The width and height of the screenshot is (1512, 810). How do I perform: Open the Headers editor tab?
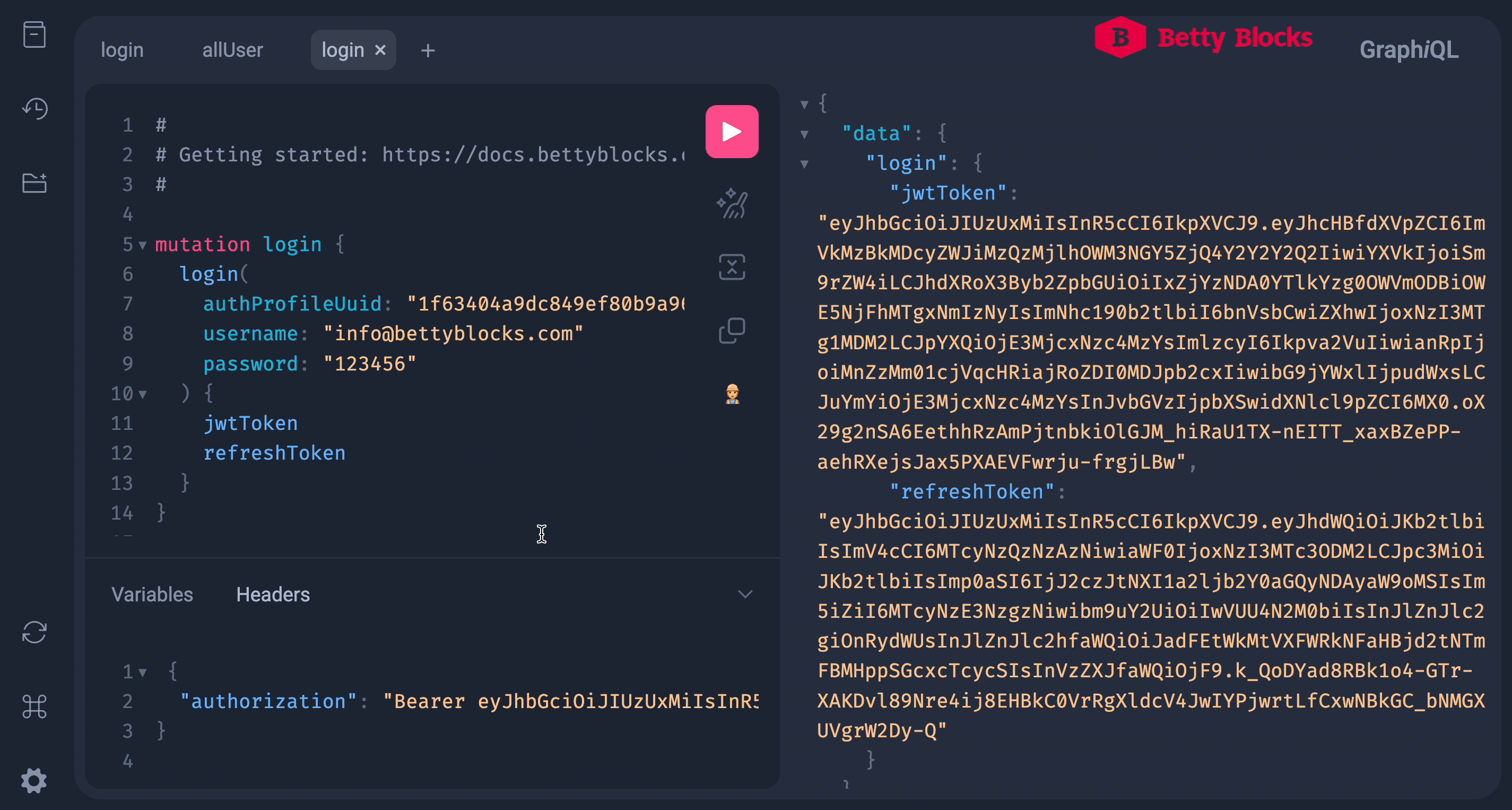point(273,594)
